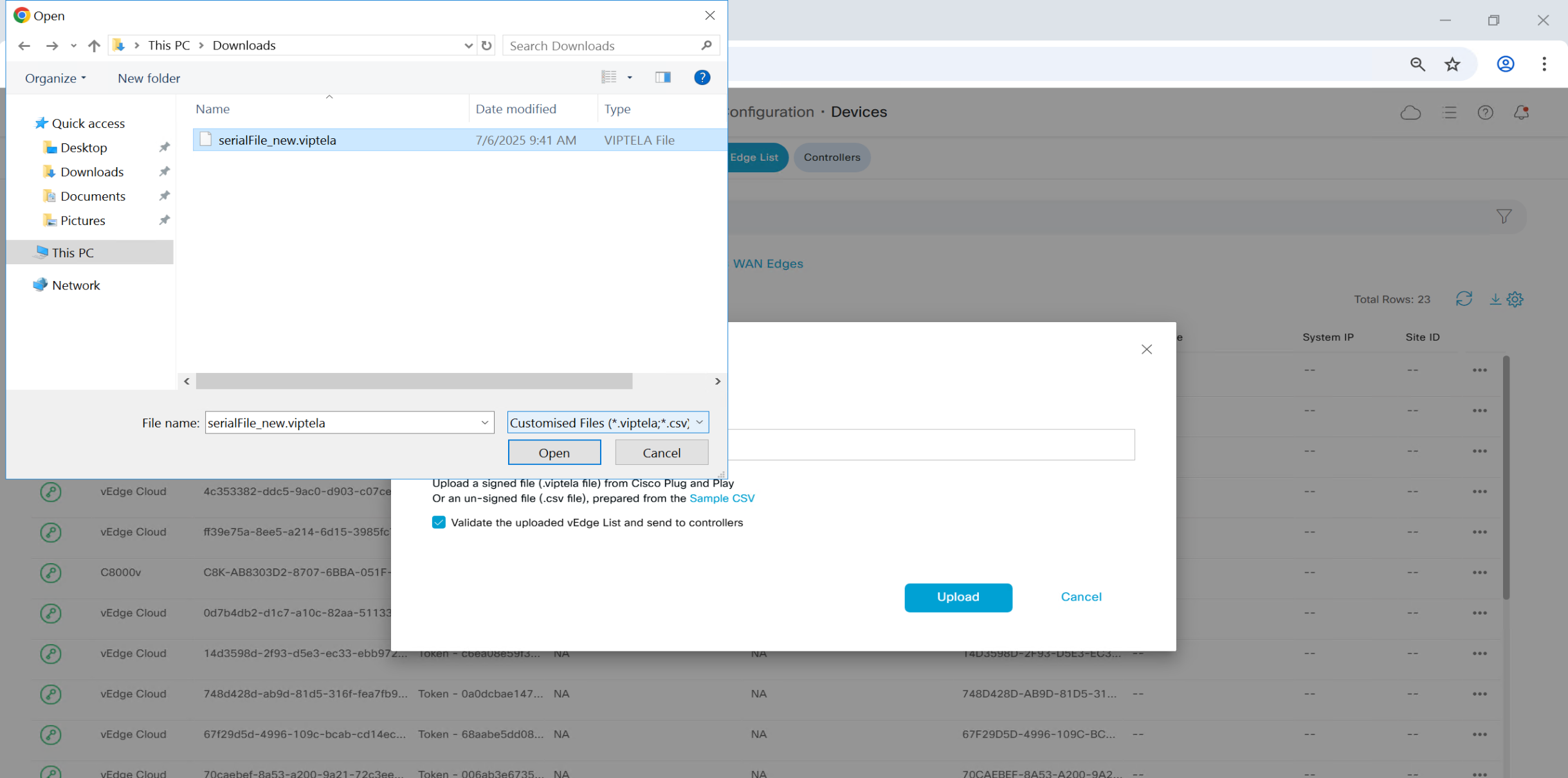1568x778 pixels.
Task: Open the File name history dropdown
Action: pos(484,422)
